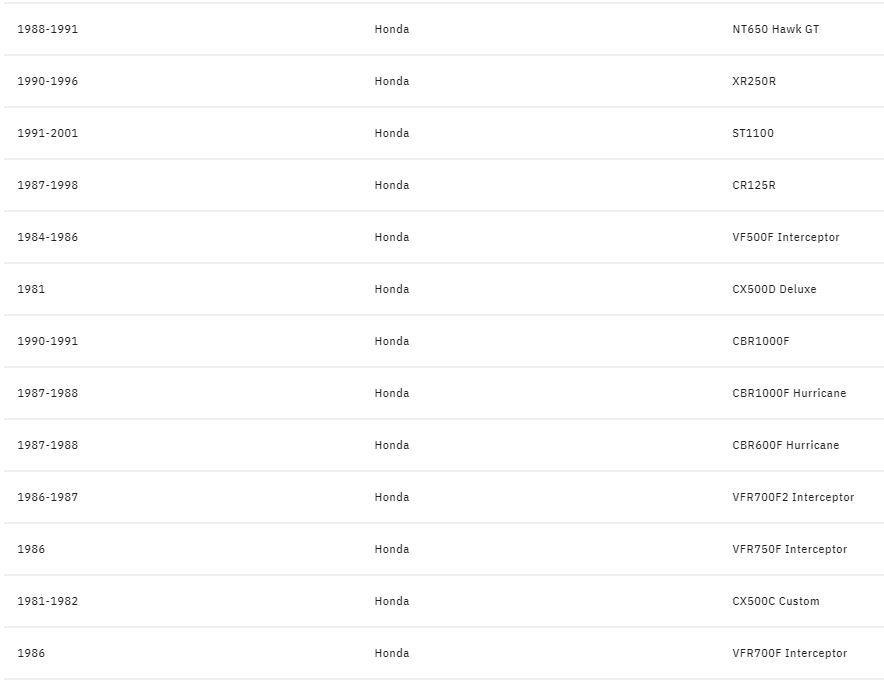Select the CR125R model cell
Viewport: 884px width, 681px height.
tap(753, 186)
